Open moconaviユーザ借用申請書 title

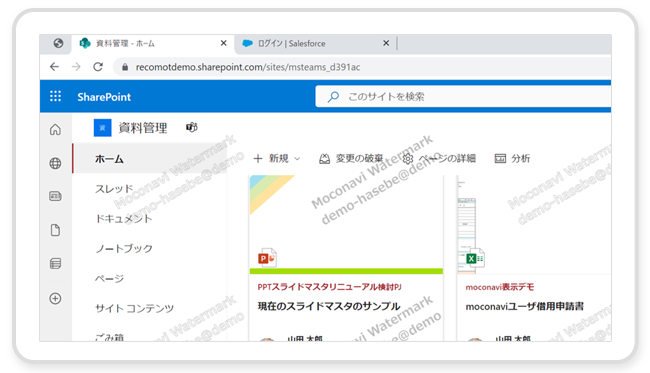coord(524,306)
